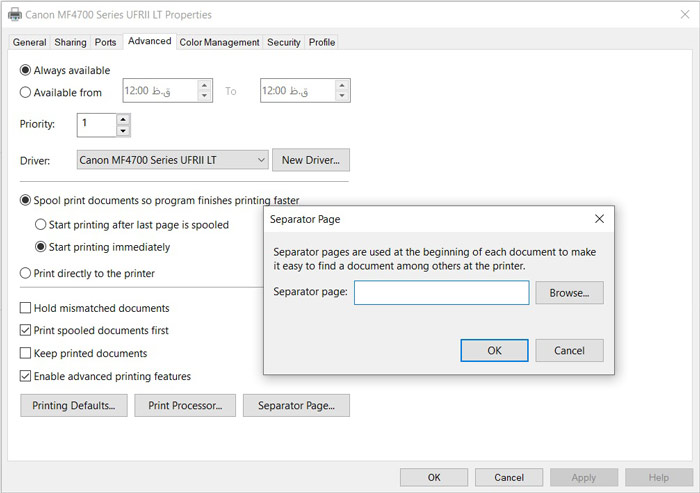Increase Priority value with up arrow
Image resolution: width=700 pixels, height=493 pixels.
123,120
